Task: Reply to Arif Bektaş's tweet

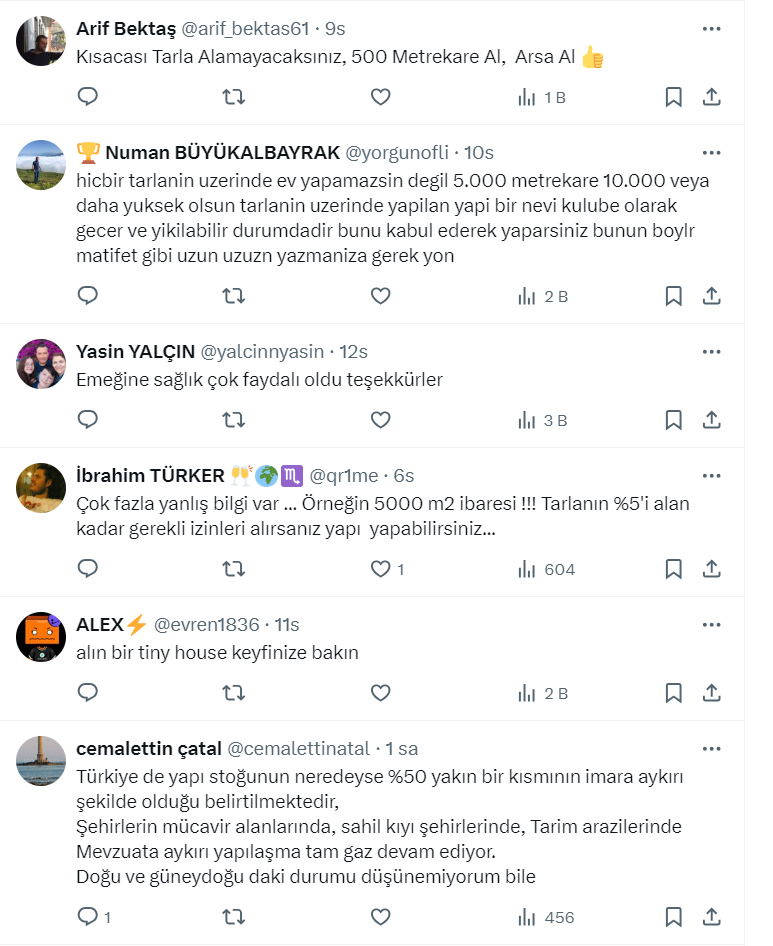Action: pos(88,97)
